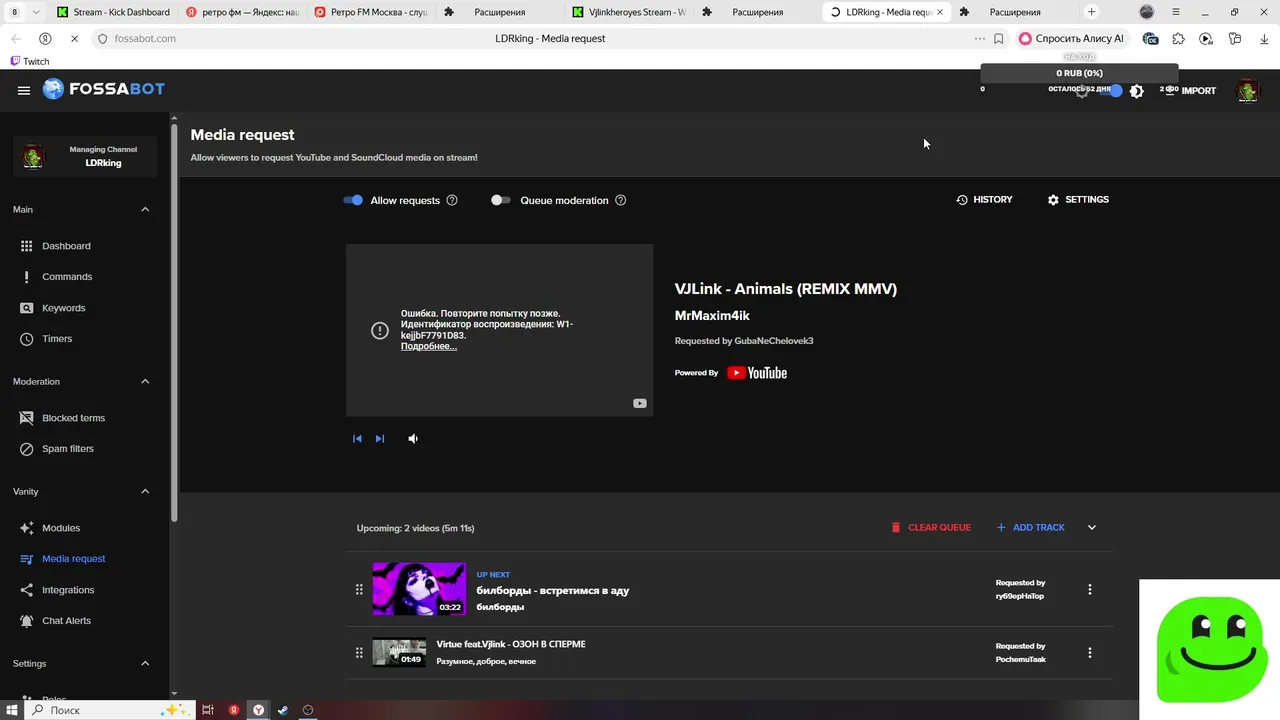Bookmark this page
Viewport: 1280px width, 720px height.
click(999, 38)
